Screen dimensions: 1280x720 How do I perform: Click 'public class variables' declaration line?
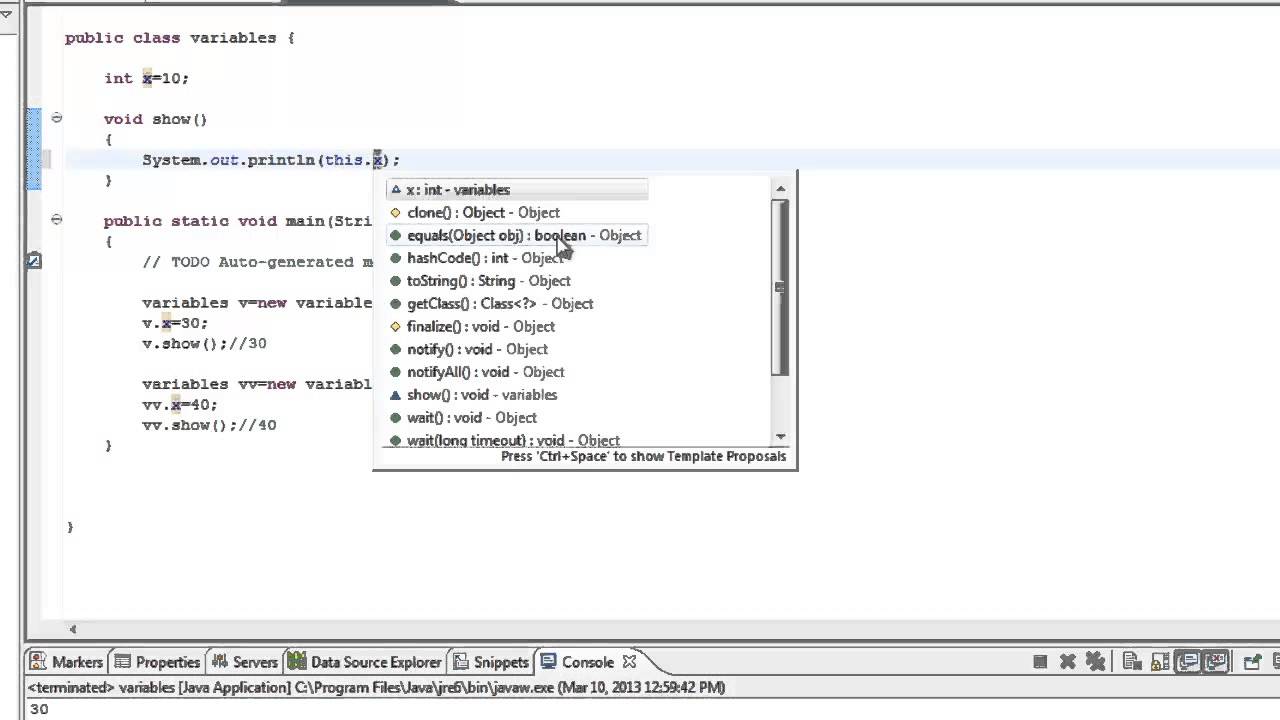point(180,38)
